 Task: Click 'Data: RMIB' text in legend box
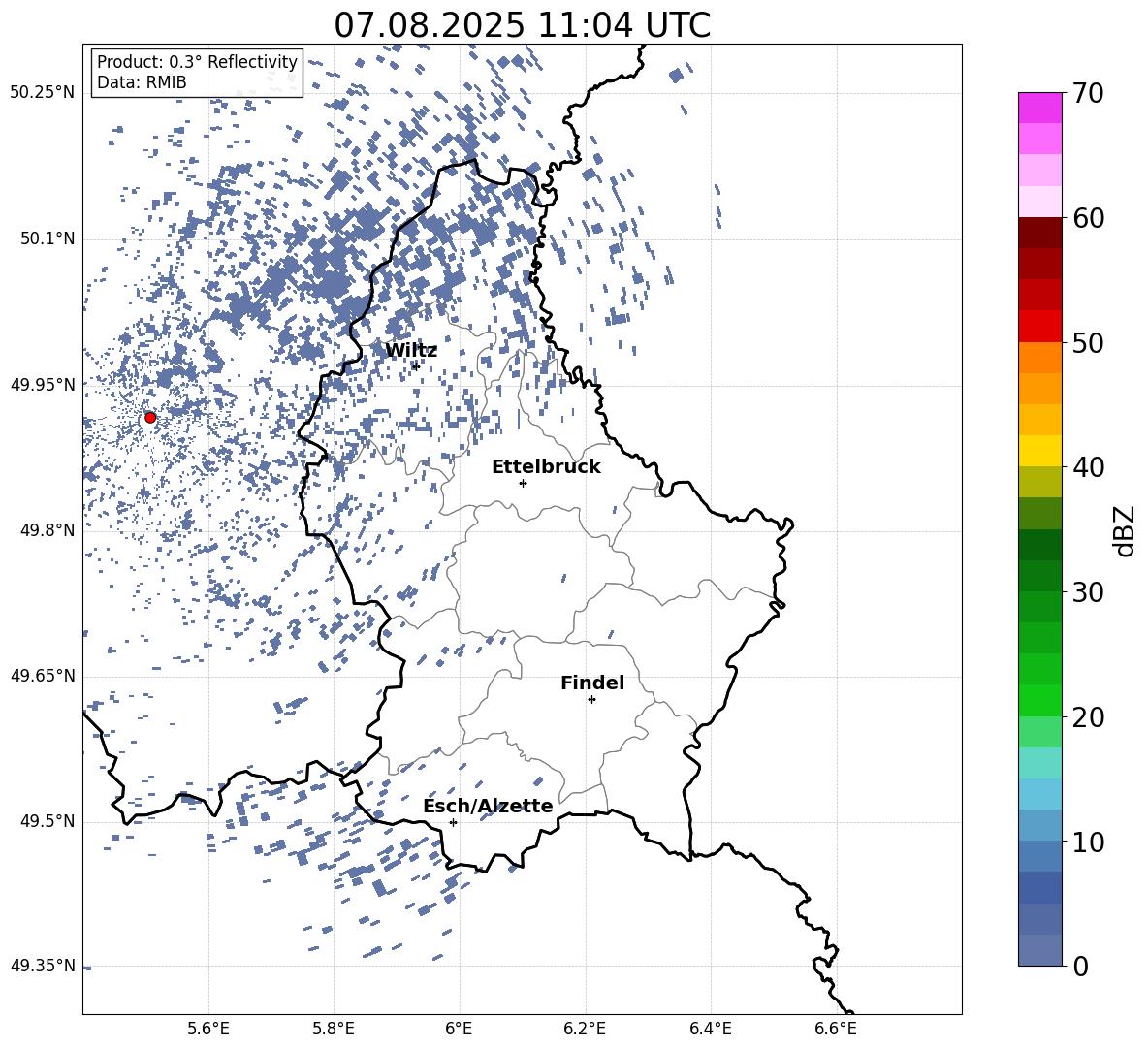142,82
